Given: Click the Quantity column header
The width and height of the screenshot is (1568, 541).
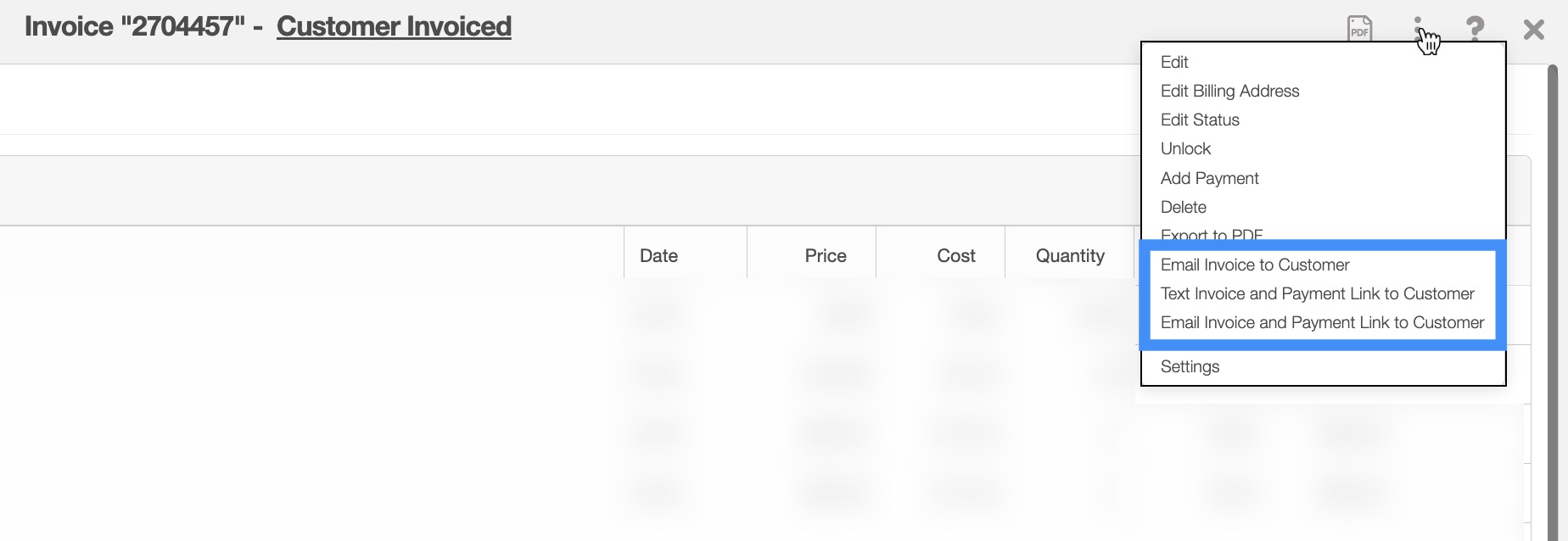Looking at the screenshot, I should (x=1069, y=255).
